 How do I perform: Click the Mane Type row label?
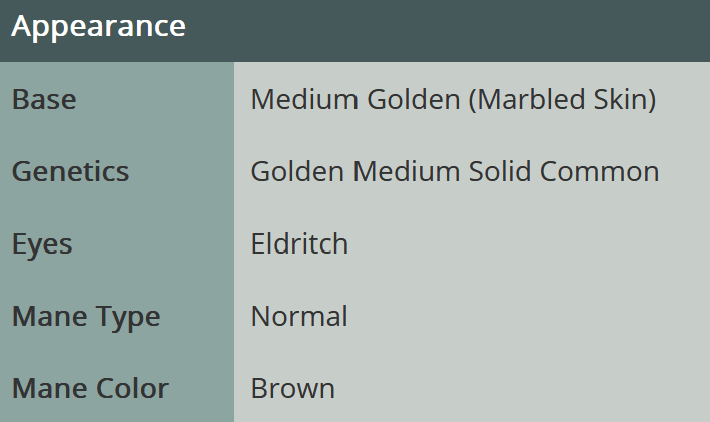coord(86,317)
